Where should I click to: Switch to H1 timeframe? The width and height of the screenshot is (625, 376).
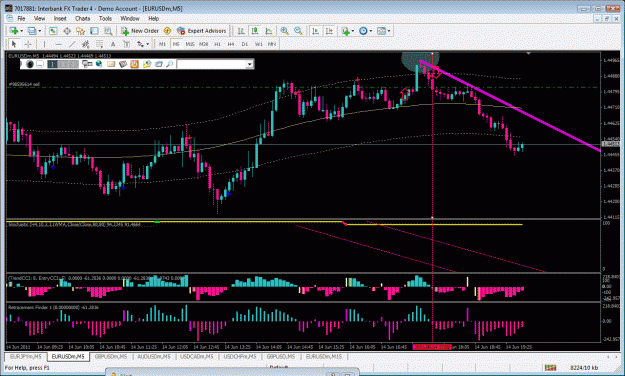217,44
